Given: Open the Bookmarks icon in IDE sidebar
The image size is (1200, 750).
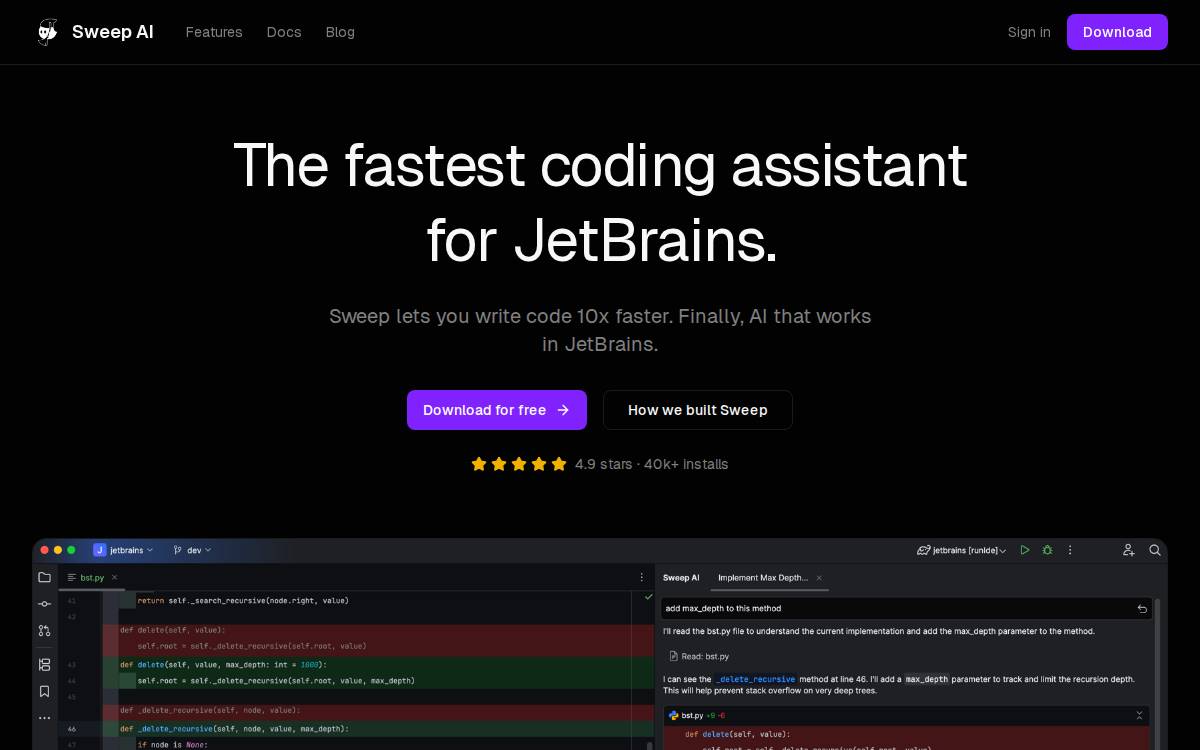Looking at the screenshot, I should [x=44, y=691].
